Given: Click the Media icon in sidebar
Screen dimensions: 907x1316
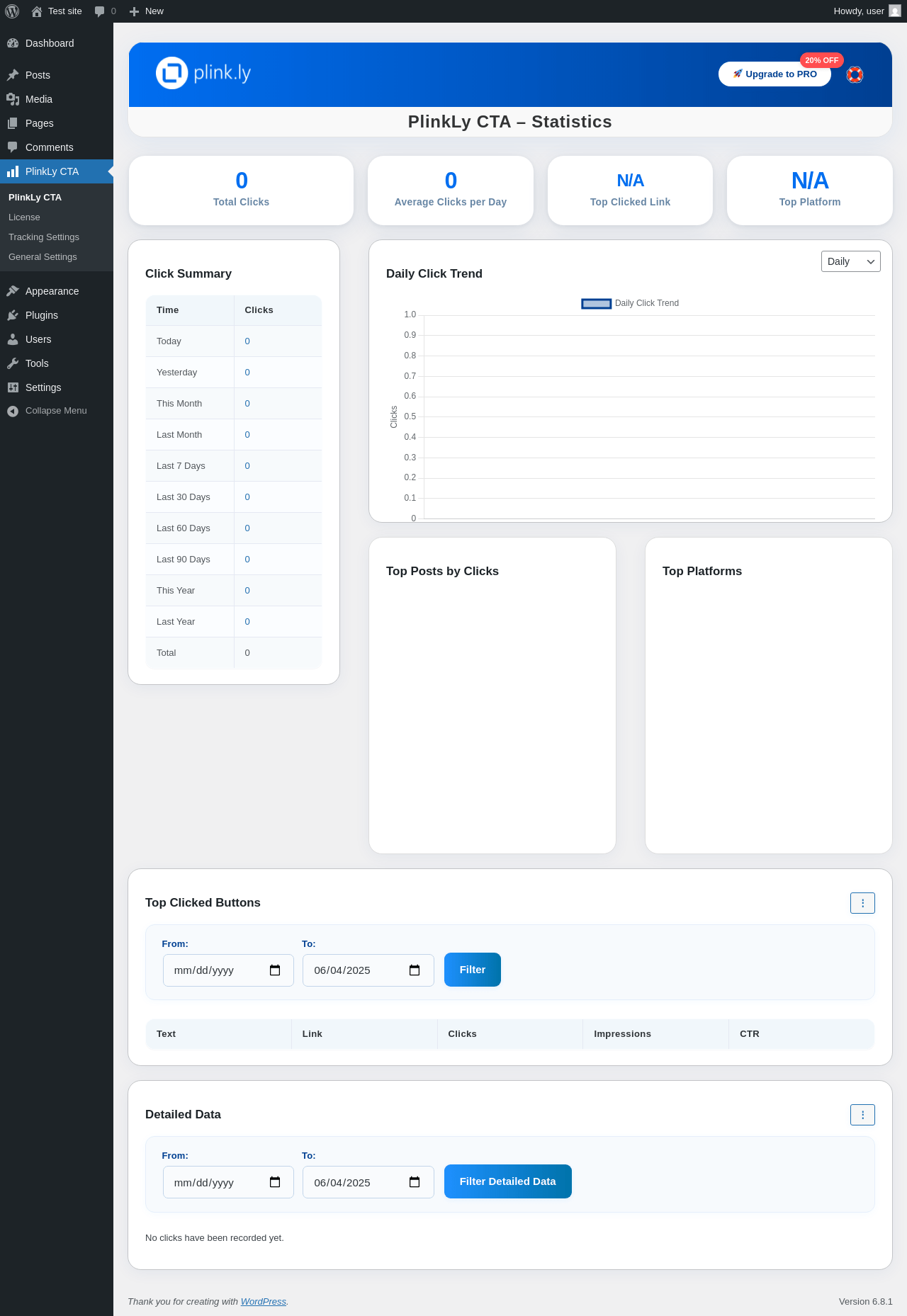Looking at the screenshot, I should 13,99.
